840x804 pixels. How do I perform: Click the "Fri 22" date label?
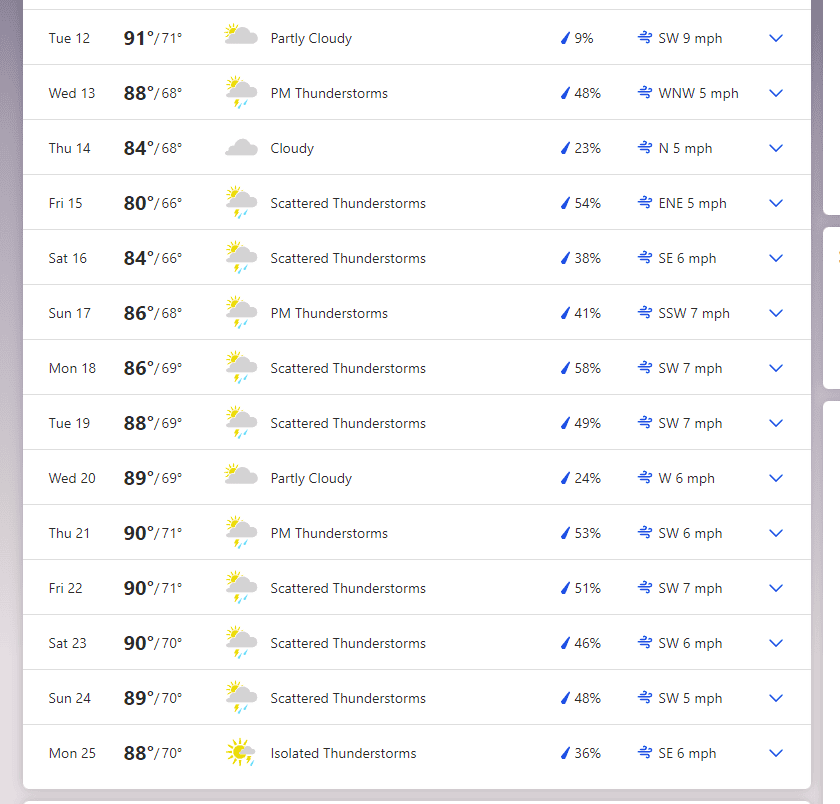tap(65, 588)
